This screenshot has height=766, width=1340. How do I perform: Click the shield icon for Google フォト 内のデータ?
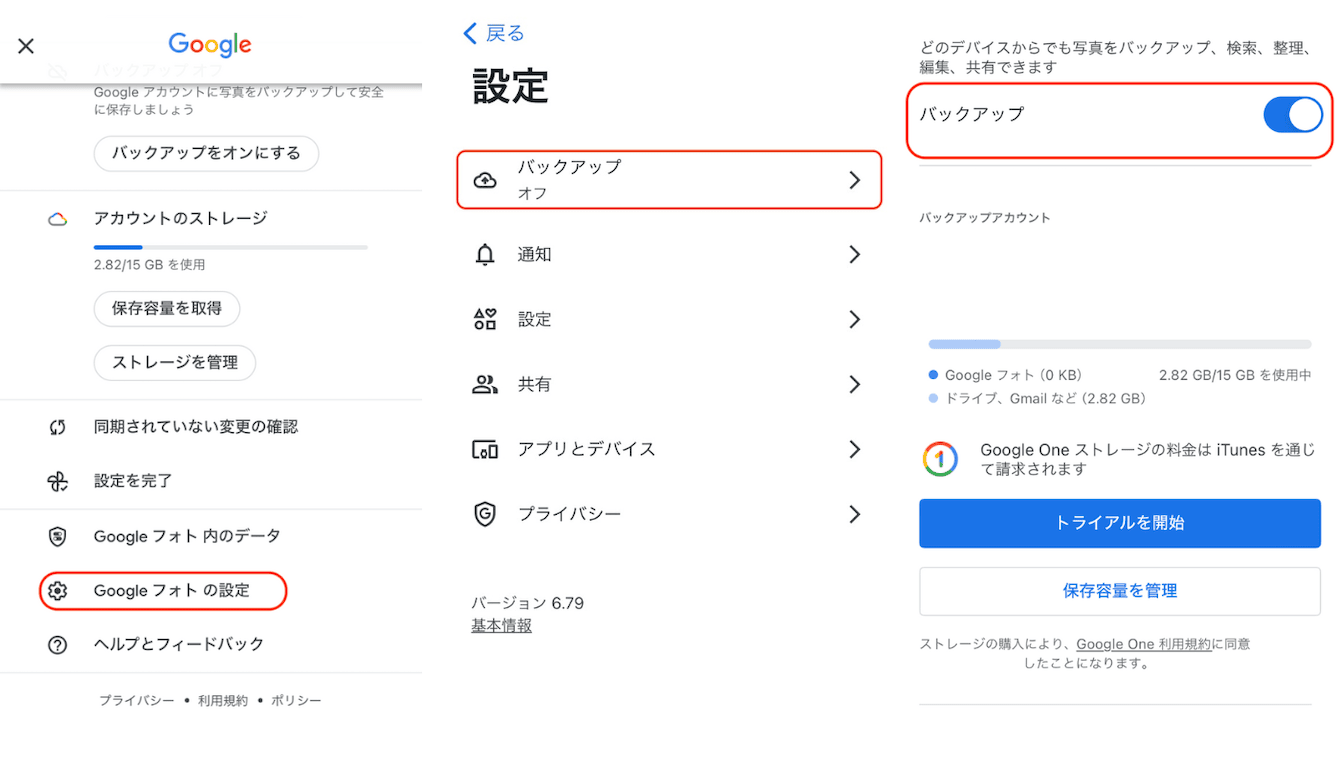[x=57, y=537]
